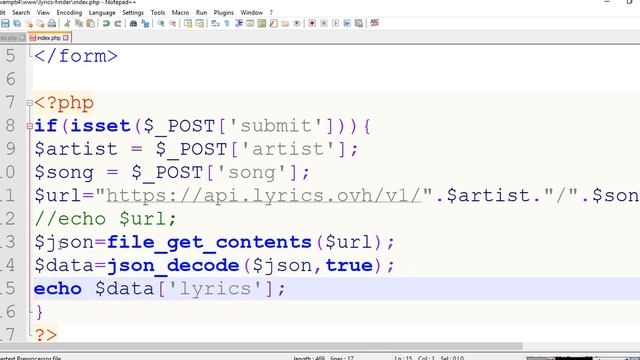Open the Search menu
The height and width of the screenshot is (360, 640).
coord(21,13)
